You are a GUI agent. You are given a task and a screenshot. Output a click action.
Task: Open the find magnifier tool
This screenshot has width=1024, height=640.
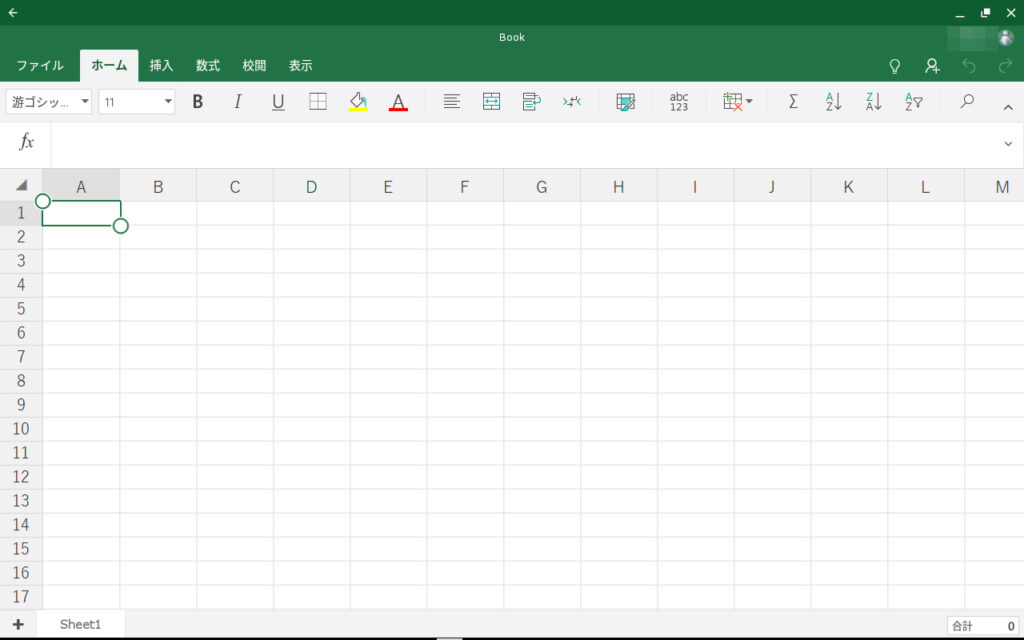pos(967,101)
